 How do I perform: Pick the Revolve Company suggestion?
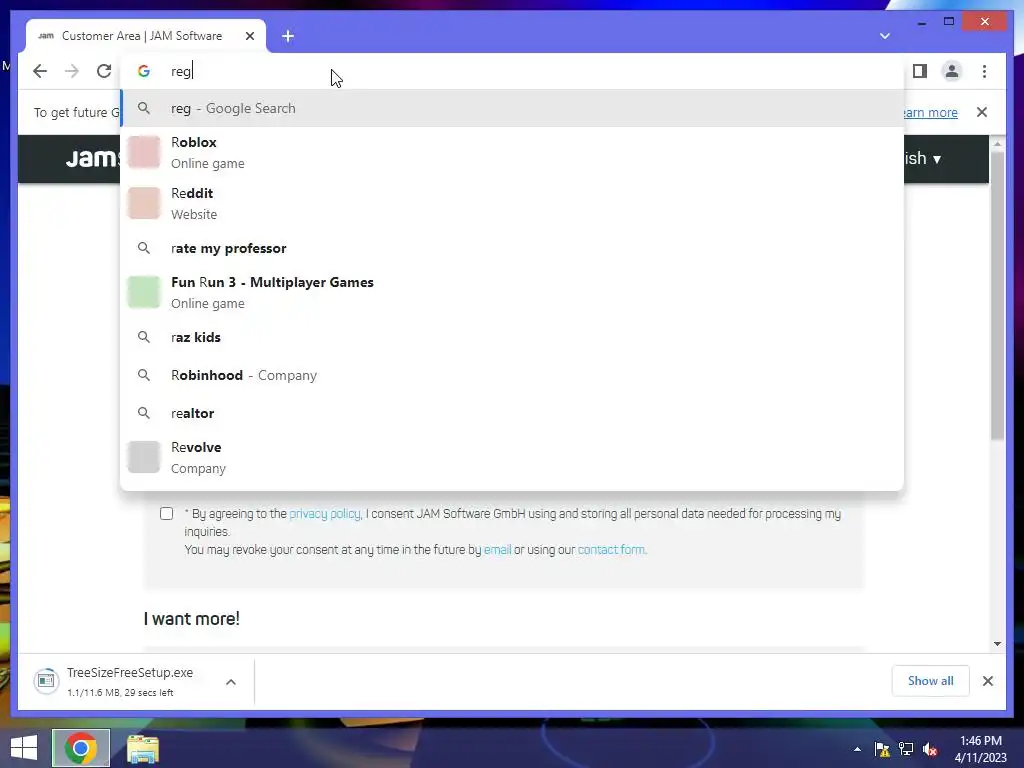click(513, 457)
